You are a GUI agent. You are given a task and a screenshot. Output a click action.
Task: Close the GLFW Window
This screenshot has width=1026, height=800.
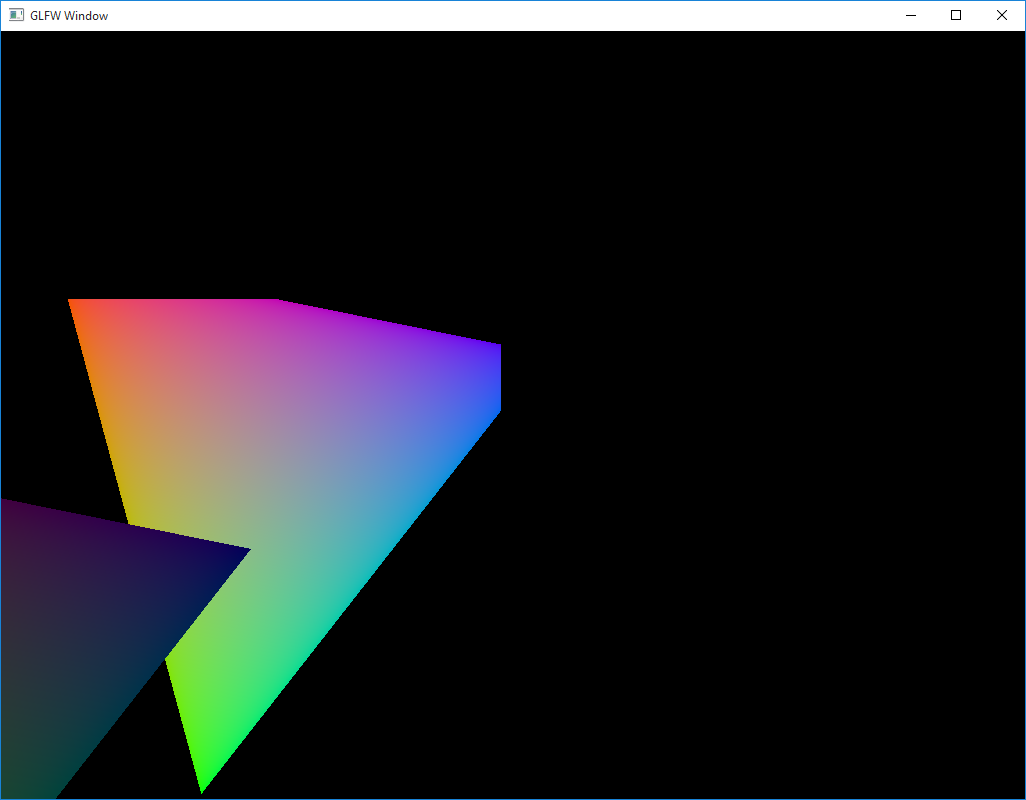click(x=1002, y=15)
